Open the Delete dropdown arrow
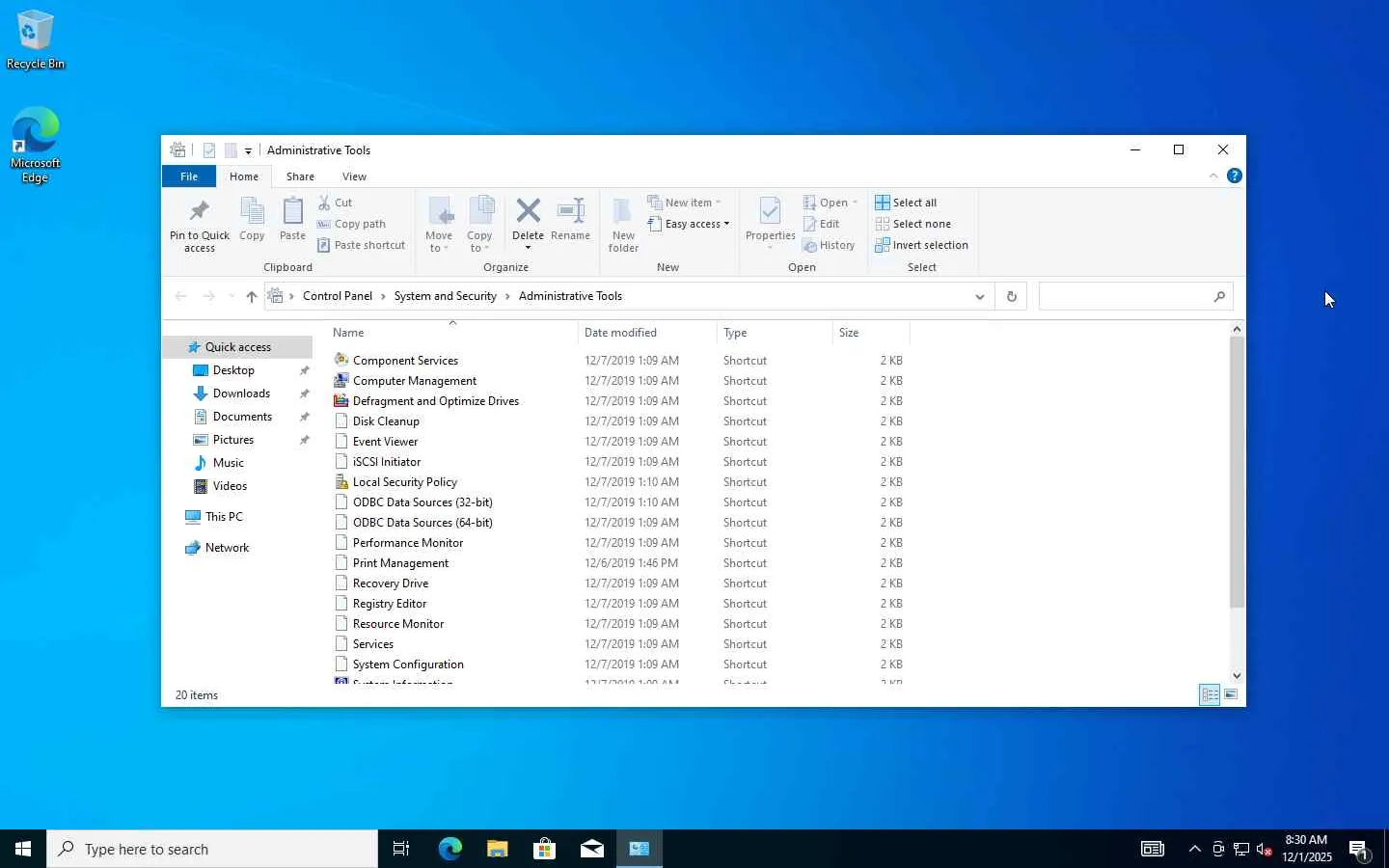 pos(528,248)
